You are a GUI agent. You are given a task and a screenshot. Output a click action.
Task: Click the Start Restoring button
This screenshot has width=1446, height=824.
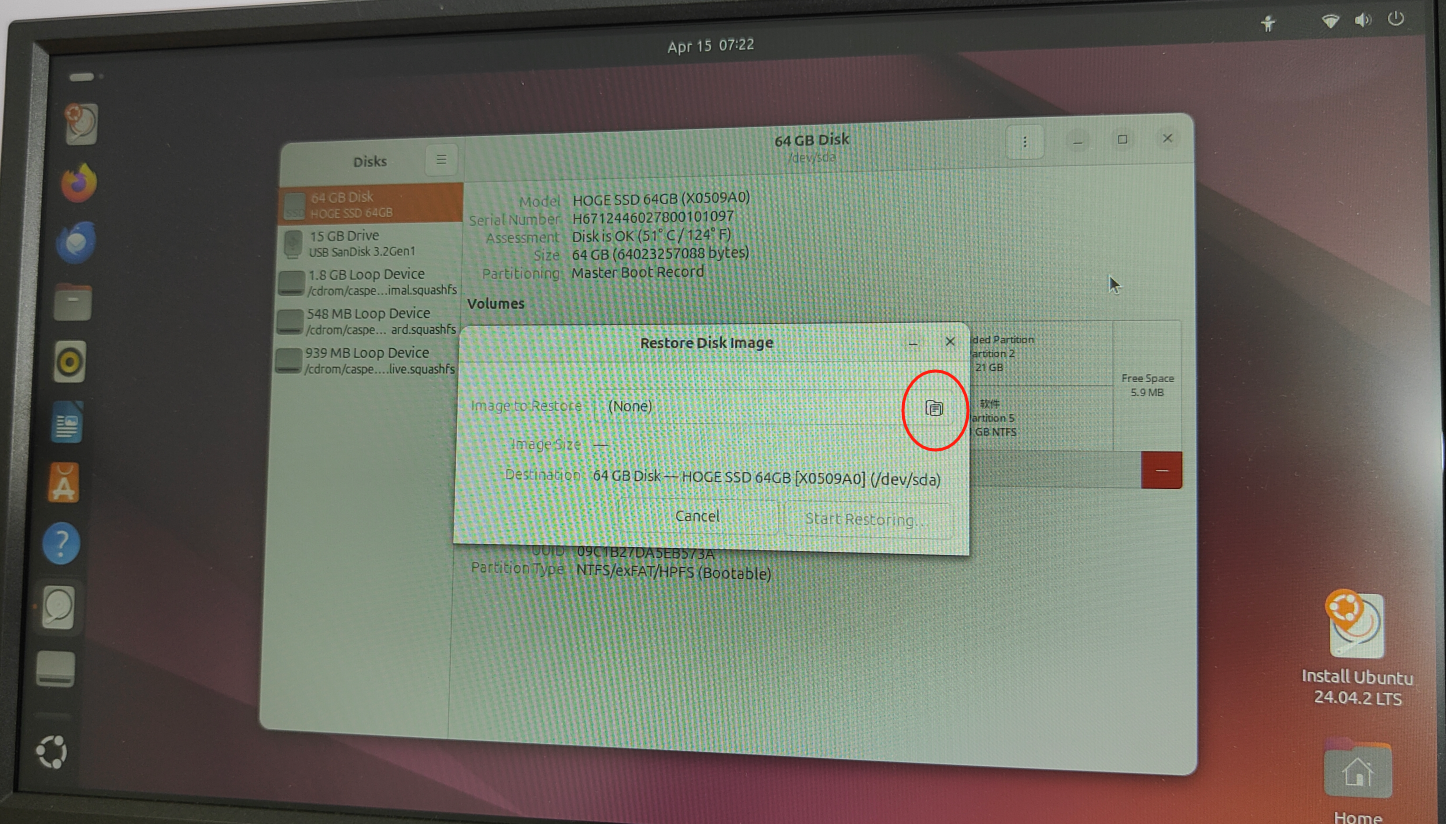click(866, 519)
